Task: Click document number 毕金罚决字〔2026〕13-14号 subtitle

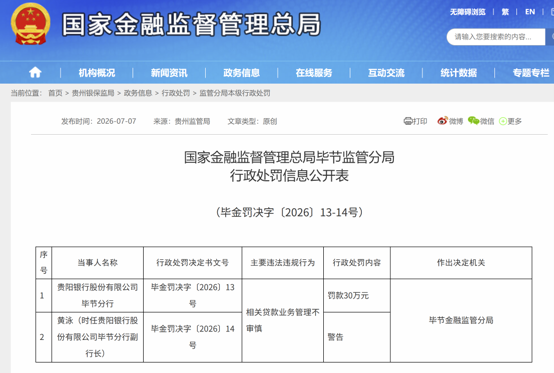Action: click(x=289, y=212)
